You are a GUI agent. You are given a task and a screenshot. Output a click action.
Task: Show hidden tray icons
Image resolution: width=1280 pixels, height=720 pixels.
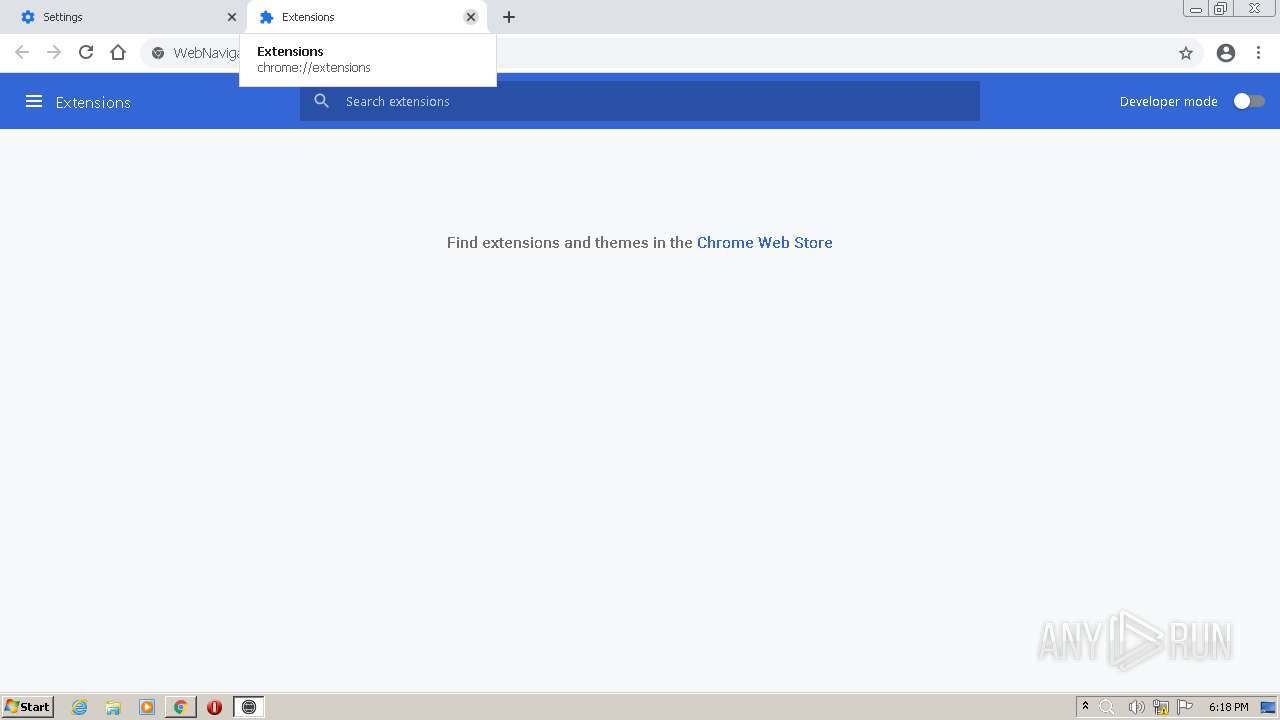click(1085, 707)
